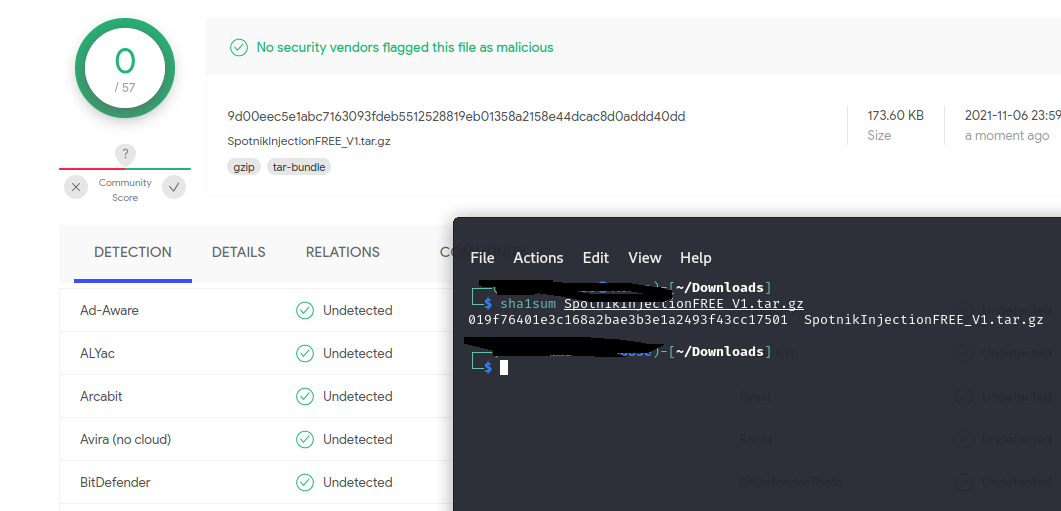Open terminal Help menu
Image resolution: width=1061 pixels, height=511 pixels.
tap(696, 258)
